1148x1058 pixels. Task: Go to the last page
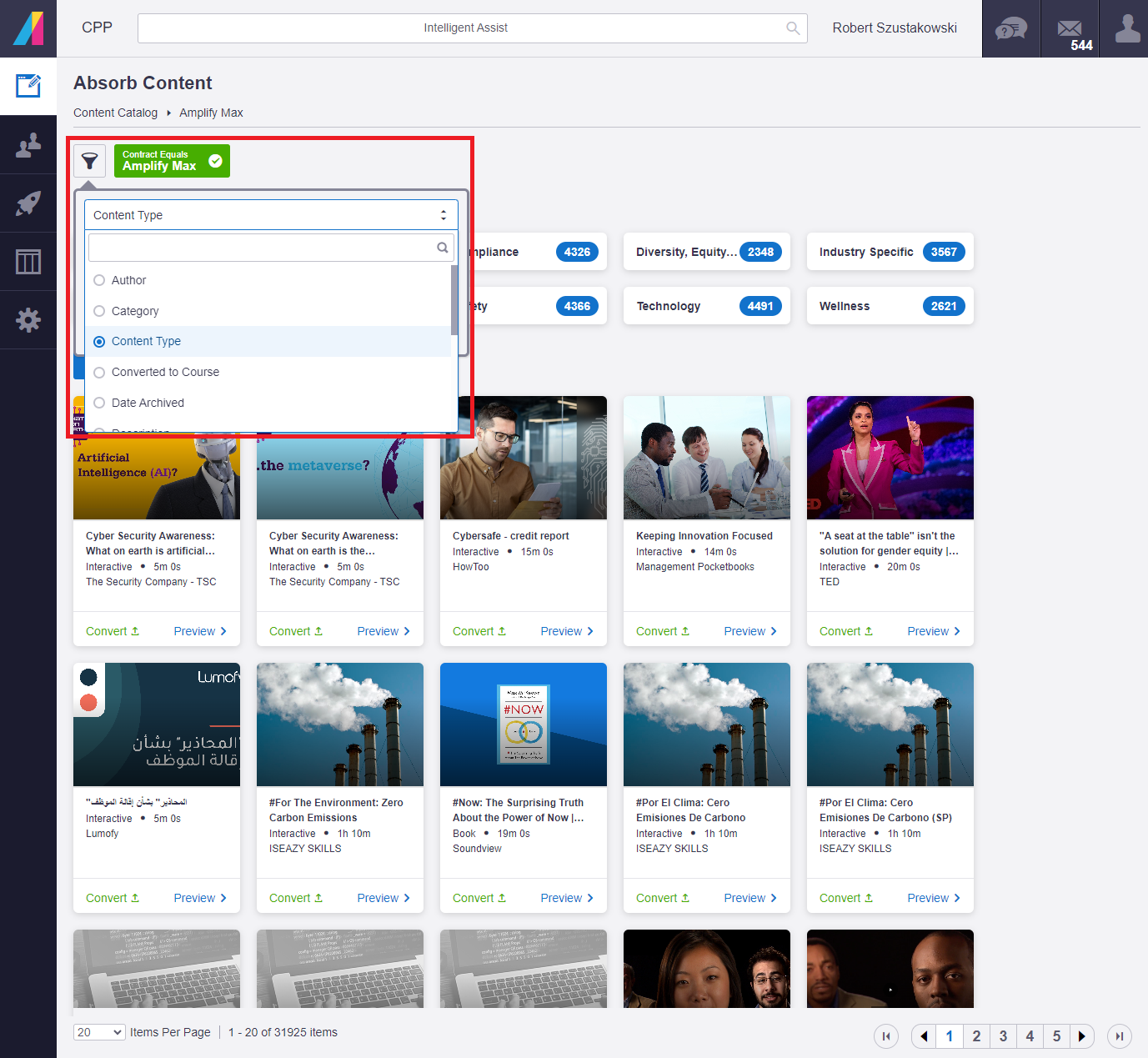1120,1036
